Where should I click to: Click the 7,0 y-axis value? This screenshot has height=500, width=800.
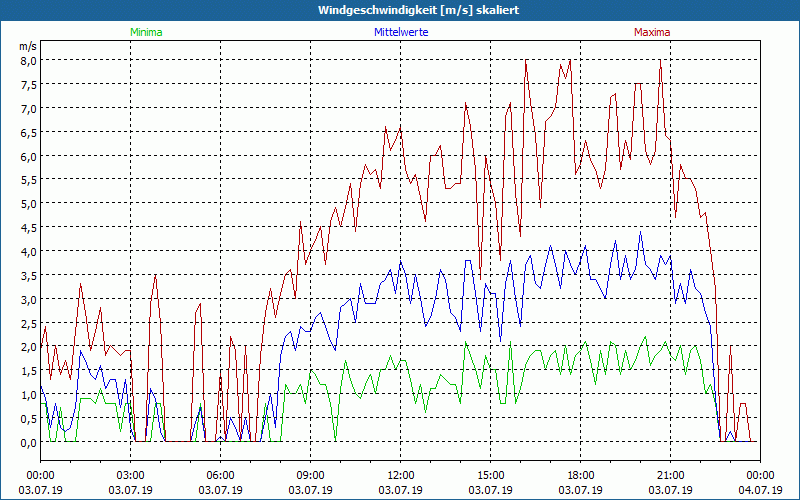28,108
